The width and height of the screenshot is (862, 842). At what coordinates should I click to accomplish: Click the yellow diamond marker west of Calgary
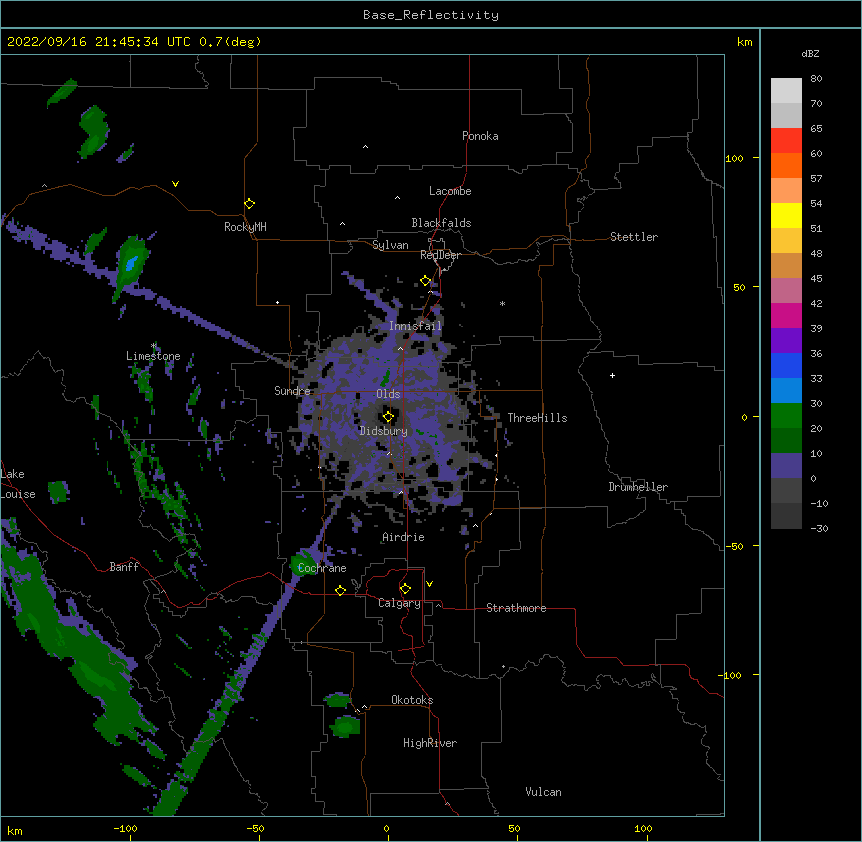coord(340,590)
